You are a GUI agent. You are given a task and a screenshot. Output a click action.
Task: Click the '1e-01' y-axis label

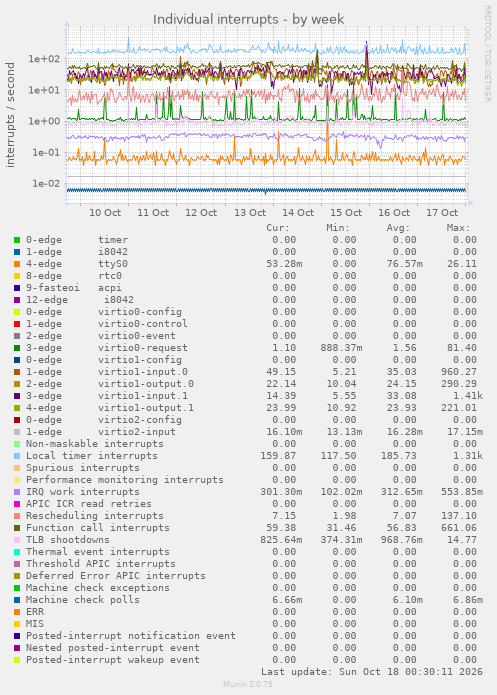coord(45,153)
